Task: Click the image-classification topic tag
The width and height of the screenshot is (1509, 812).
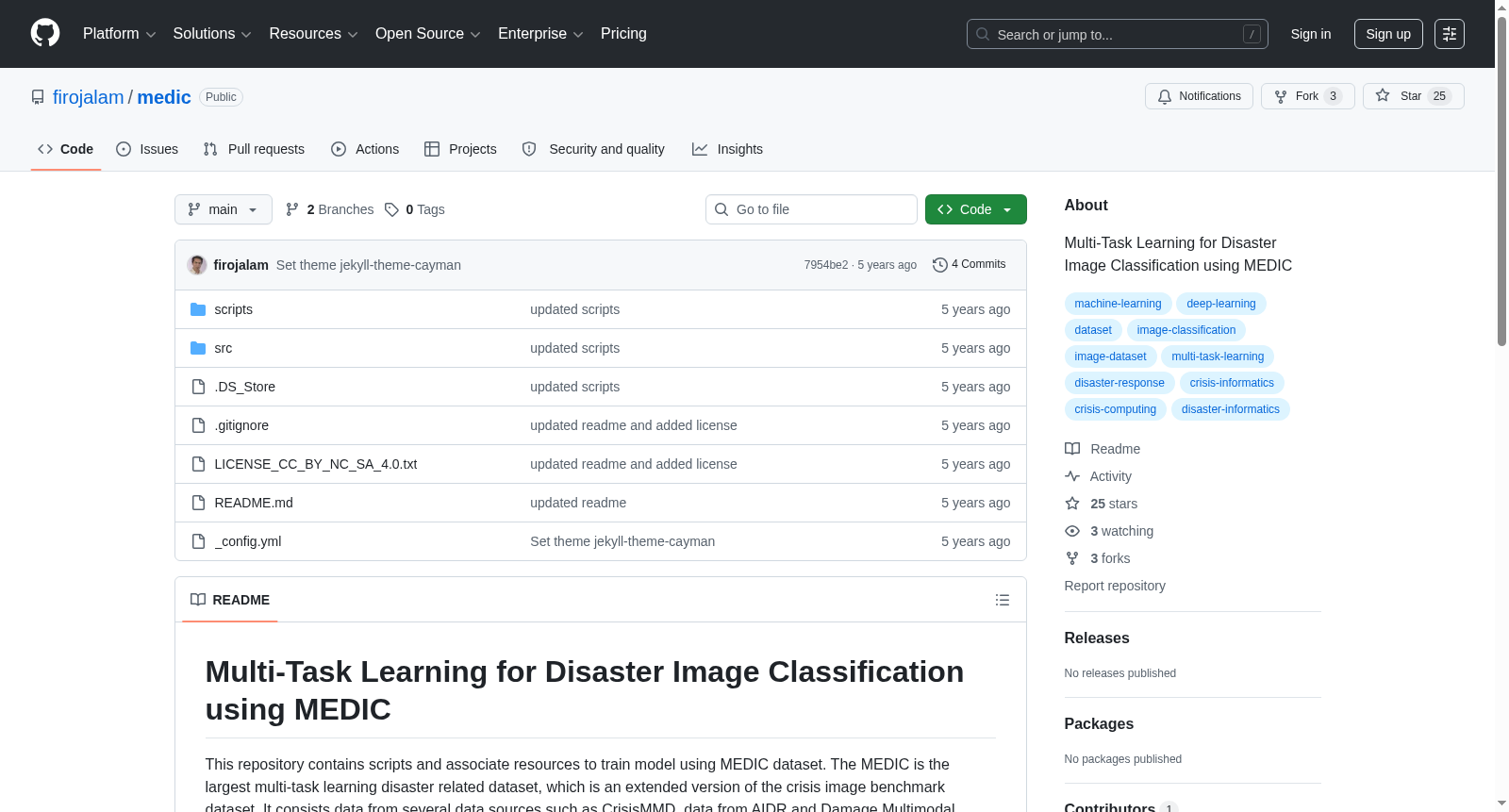Action: [x=1186, y=330]
